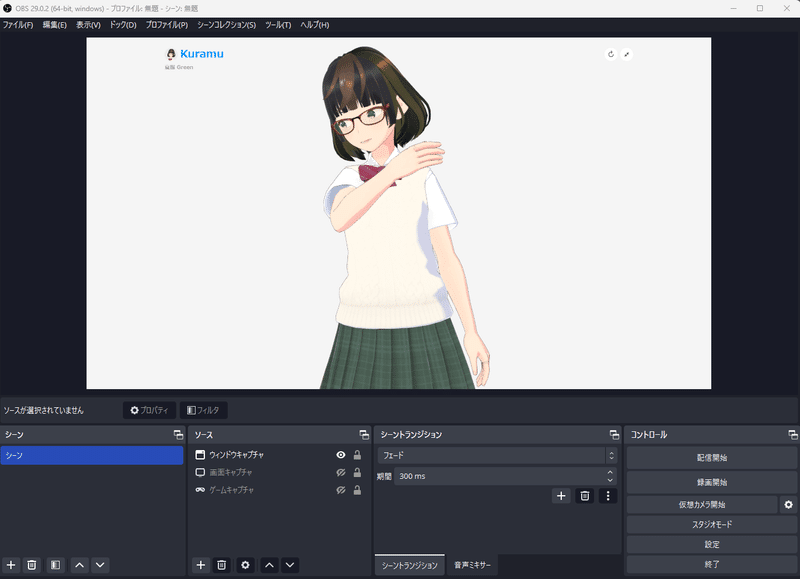Delete the transition with the trash icon
The height and width of the screenshot is (579, 800).
(585, 496)
